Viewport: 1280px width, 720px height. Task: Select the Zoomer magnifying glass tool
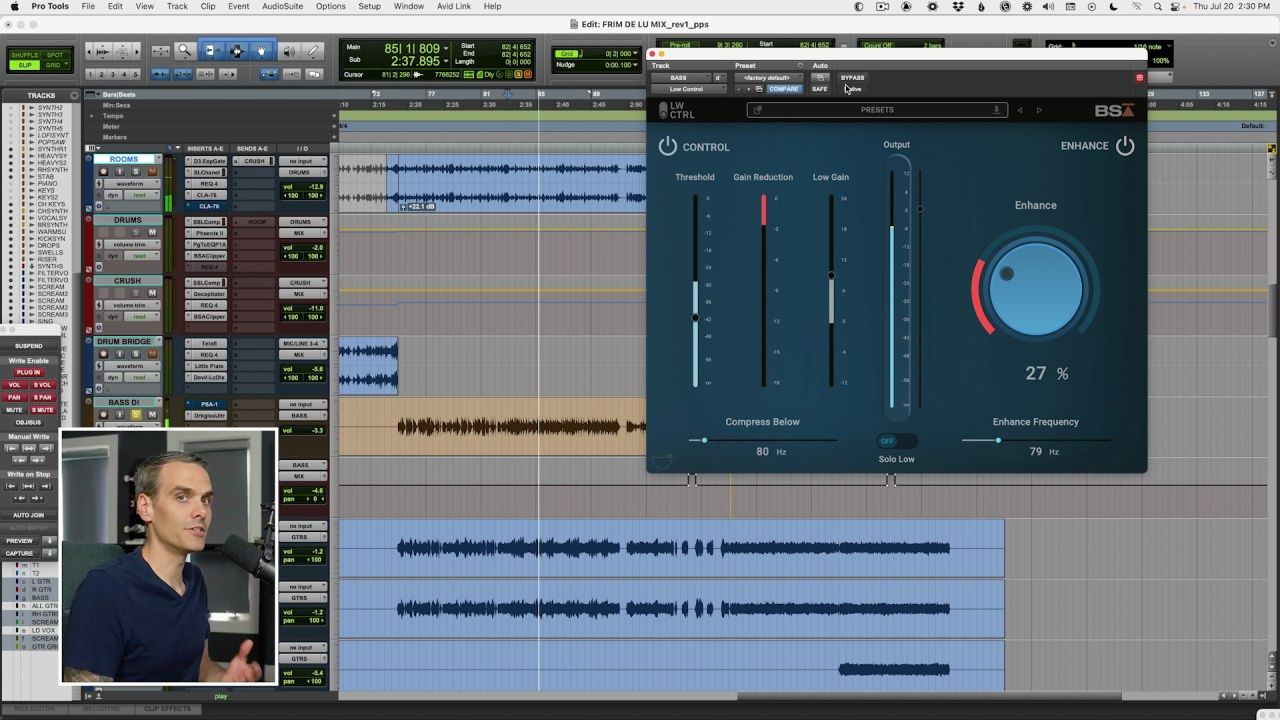185,51
